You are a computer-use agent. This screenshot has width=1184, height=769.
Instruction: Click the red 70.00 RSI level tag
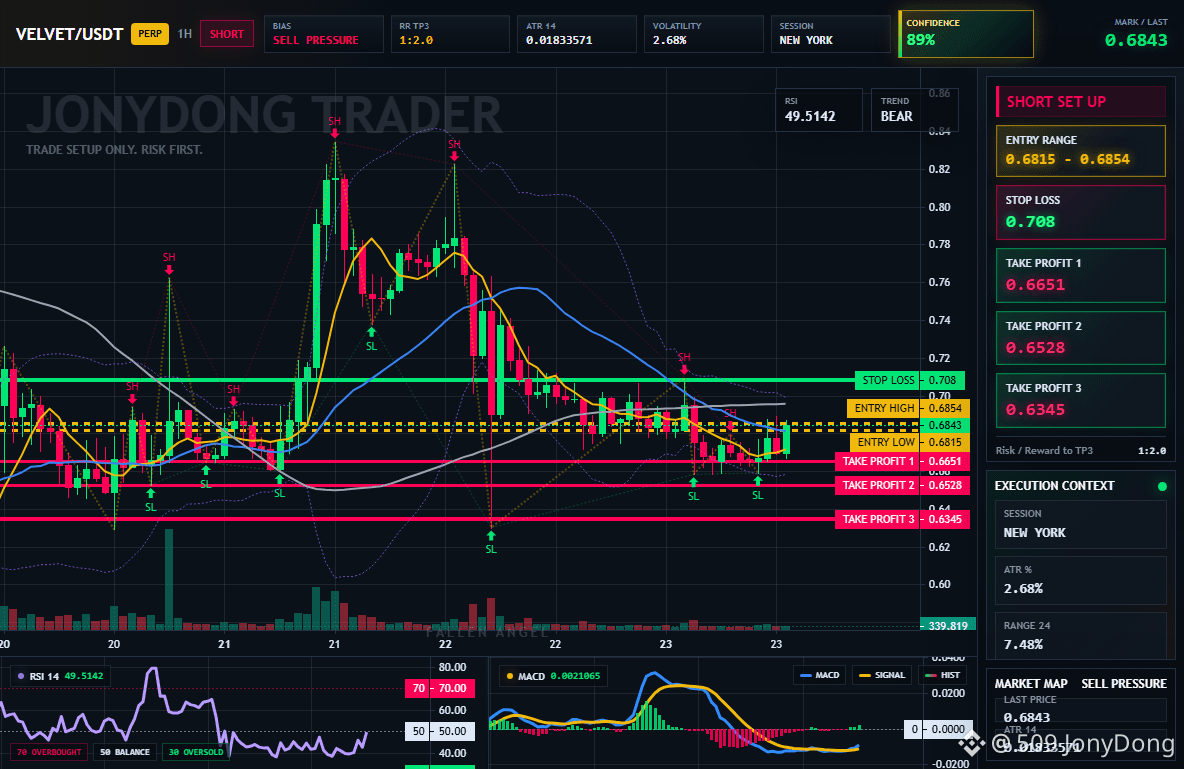pyautogui.click(x=439, y=688)
